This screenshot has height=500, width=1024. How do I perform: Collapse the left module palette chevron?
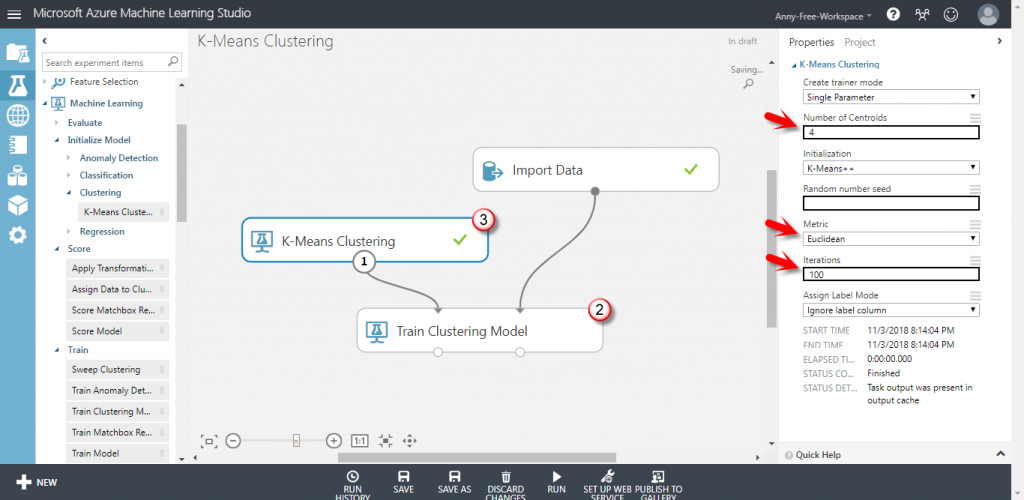pos(44,40)
